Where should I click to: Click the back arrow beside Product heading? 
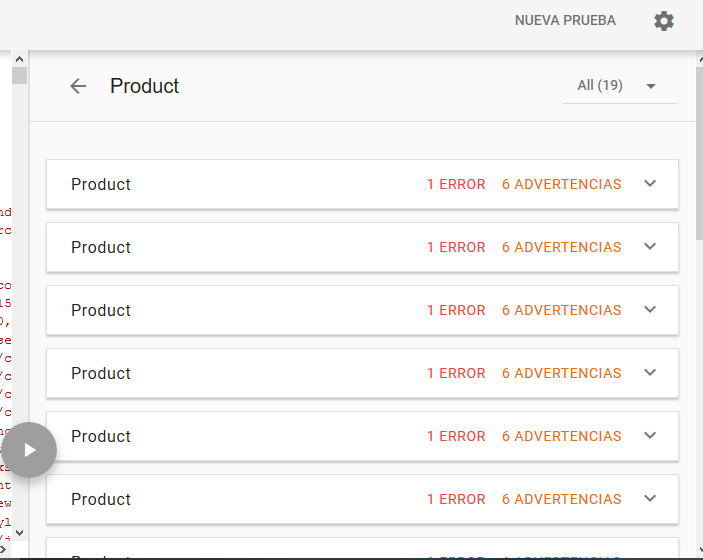[x=78, y=86]
